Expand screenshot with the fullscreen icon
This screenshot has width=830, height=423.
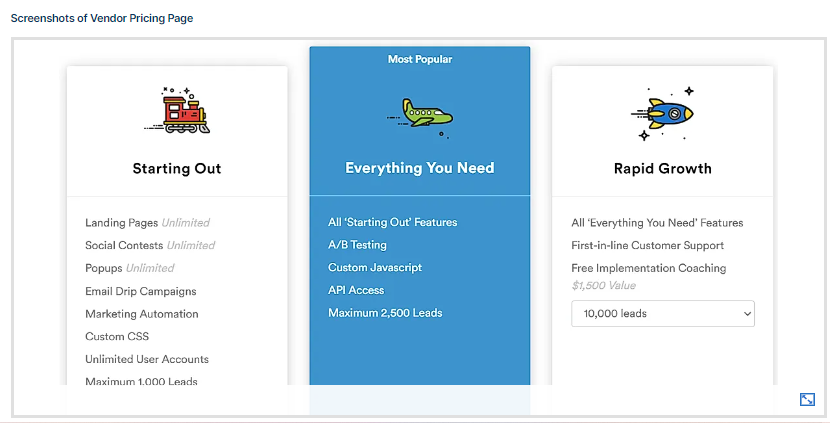pos(807,399)
